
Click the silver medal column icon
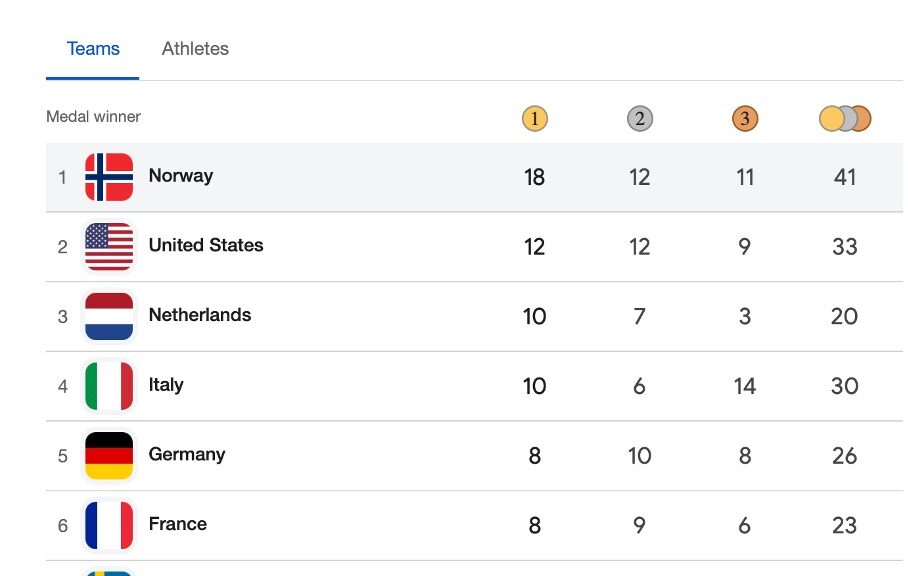pyautogui.click(x=640, y=120)
